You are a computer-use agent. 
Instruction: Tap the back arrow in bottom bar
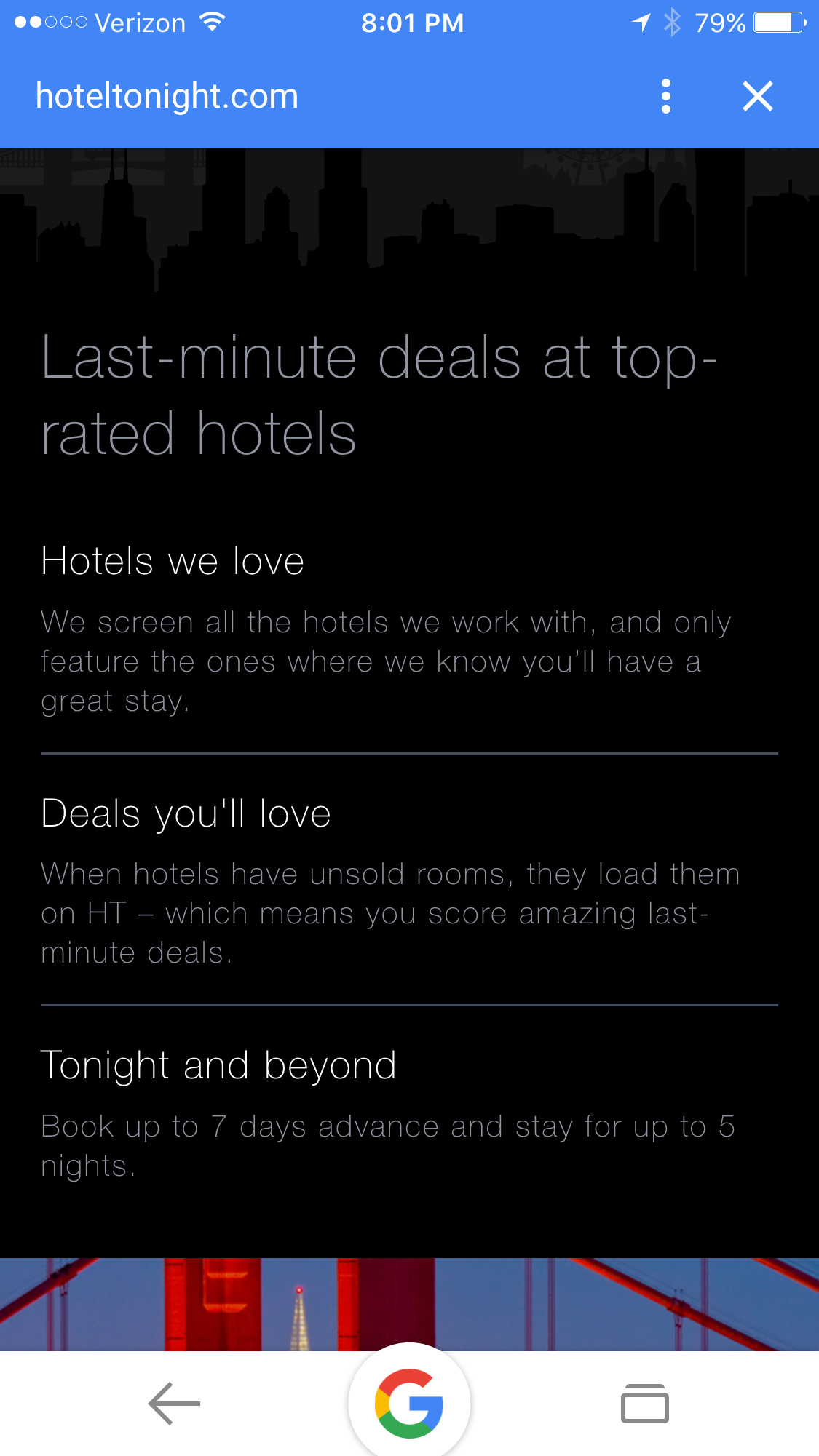click(174, 1403)
